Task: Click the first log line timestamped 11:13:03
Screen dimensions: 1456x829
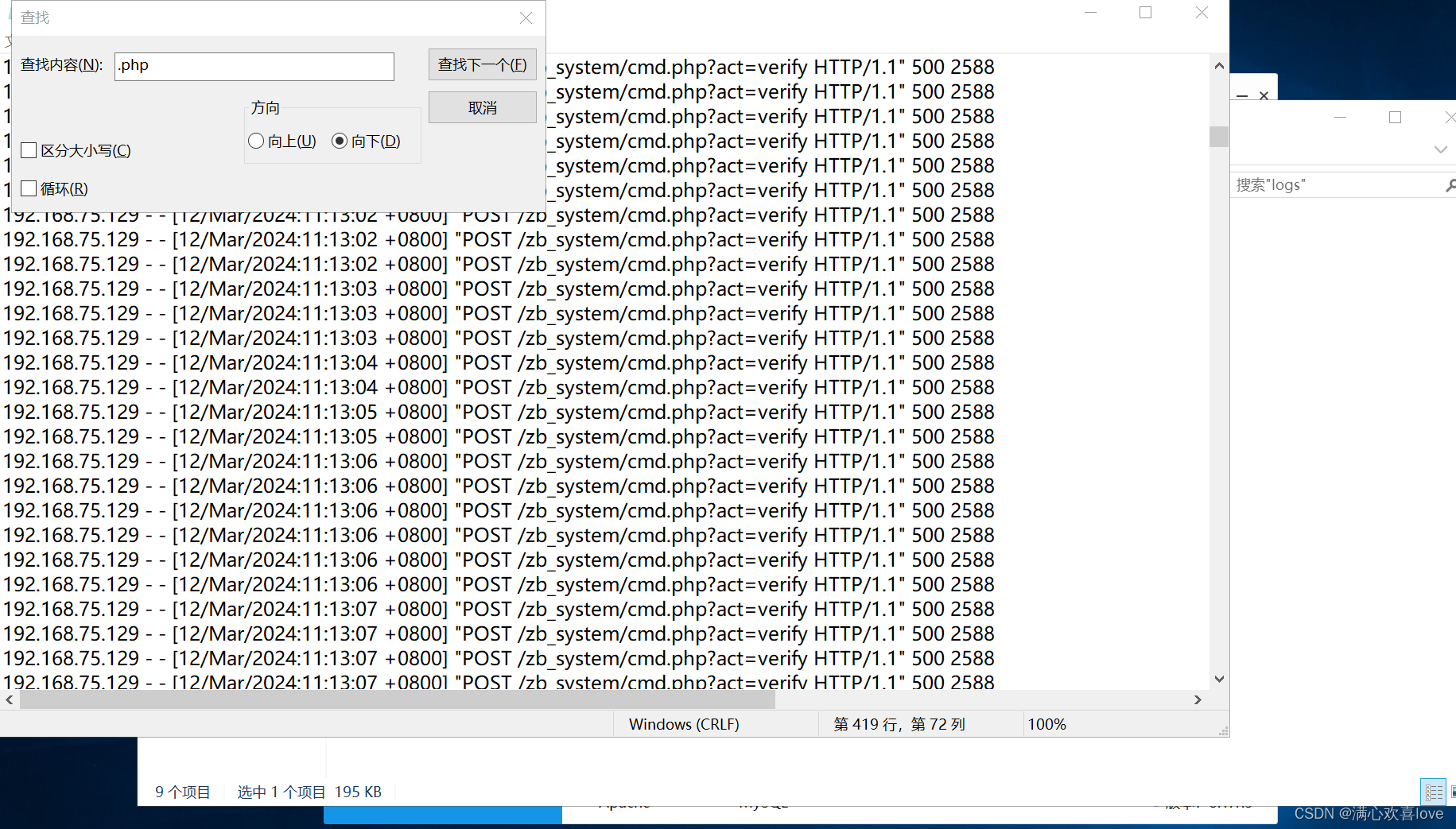Action: point(499,289)
